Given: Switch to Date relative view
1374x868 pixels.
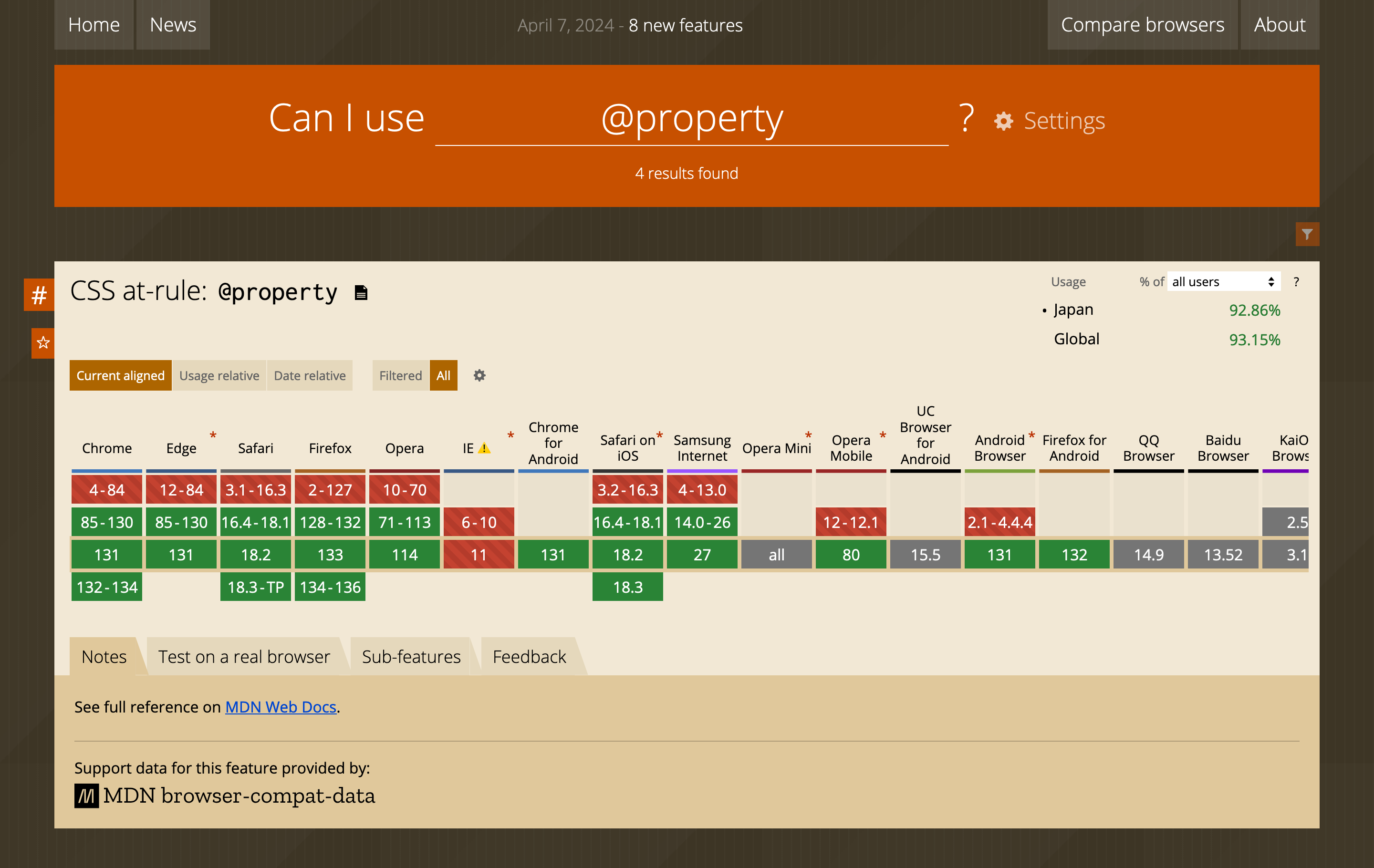Looking at the screenshot, I should (x=310, y=375).
